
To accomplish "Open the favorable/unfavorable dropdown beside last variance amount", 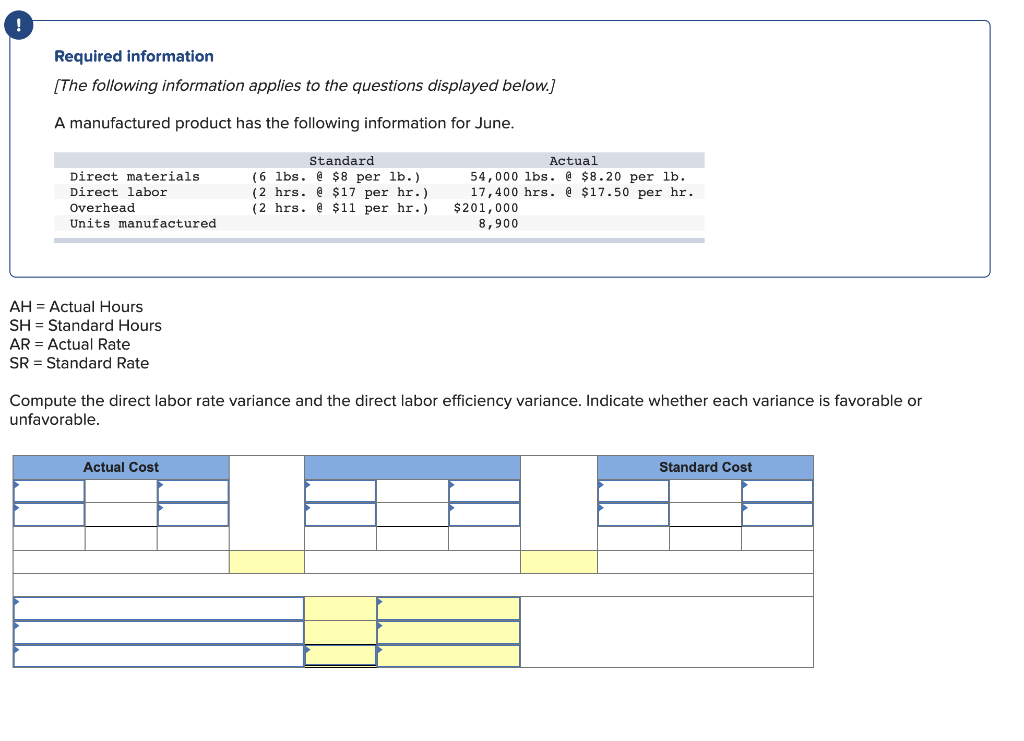I will [x=446, y=653].
